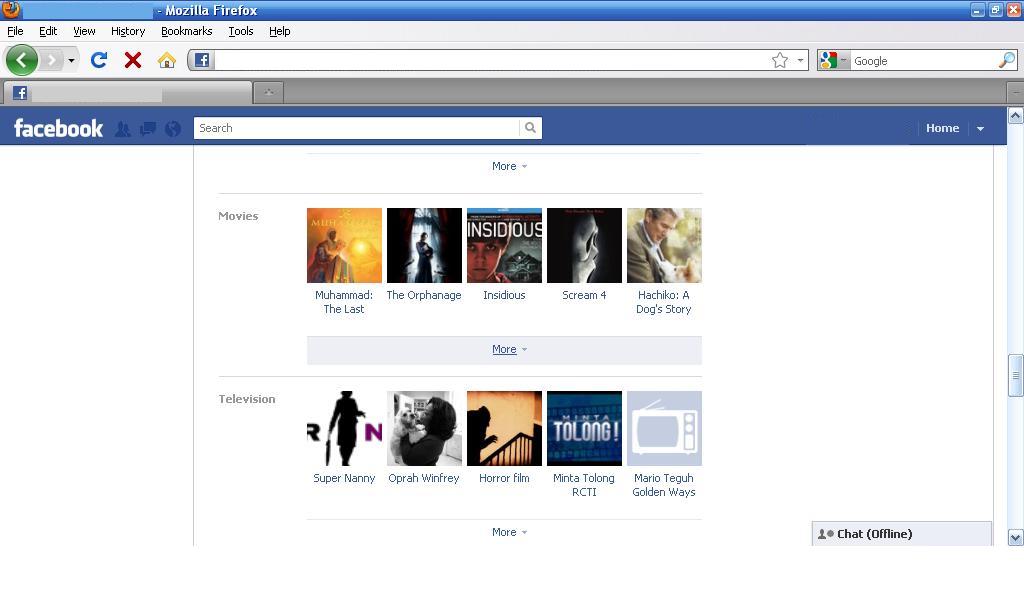Image resolution: width=1024 pixels, height=600 pixels.
Task: Click the Super Nanny title link
Action: click(344, 478)
